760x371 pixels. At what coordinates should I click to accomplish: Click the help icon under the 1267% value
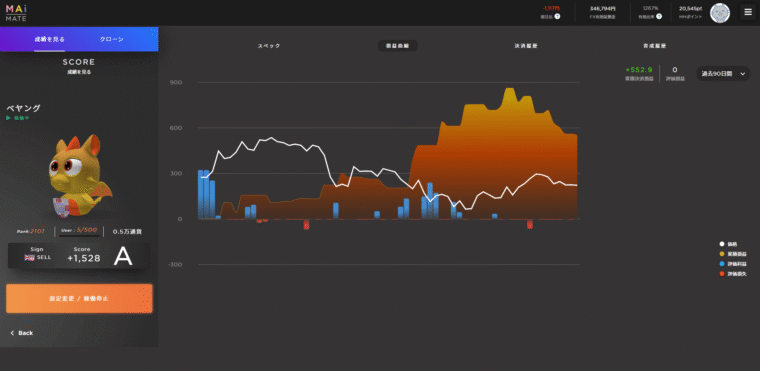659,16
